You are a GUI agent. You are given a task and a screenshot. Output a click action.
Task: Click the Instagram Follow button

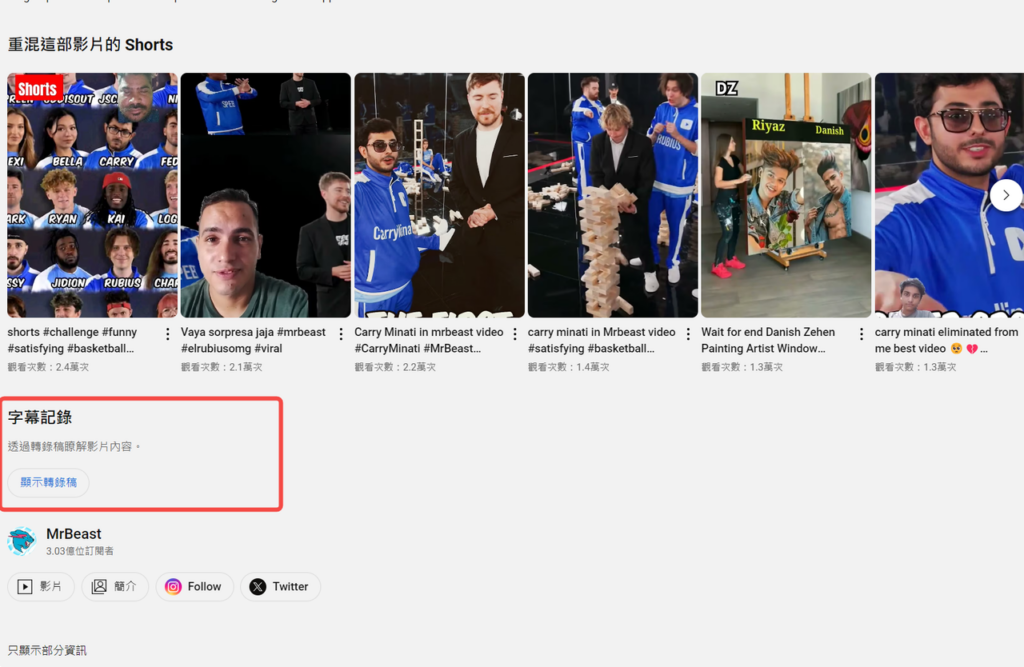[x=194, y=587]
